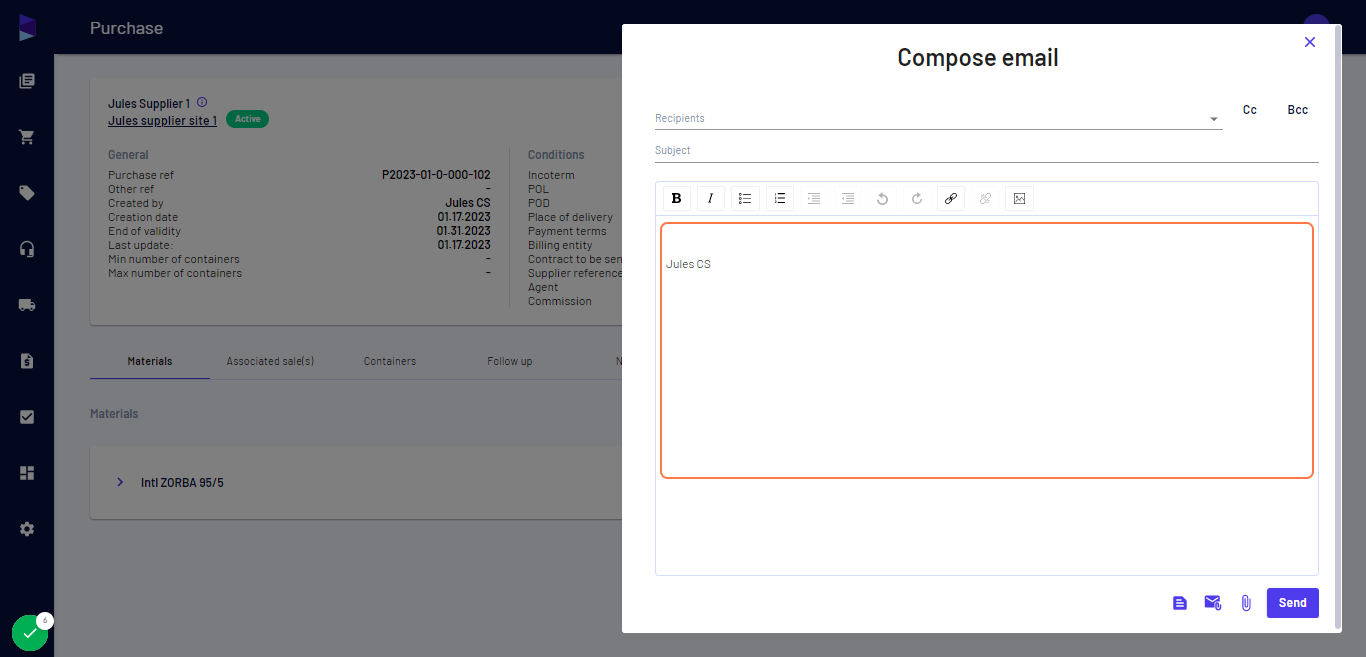Add Cc recipients

1250,110
